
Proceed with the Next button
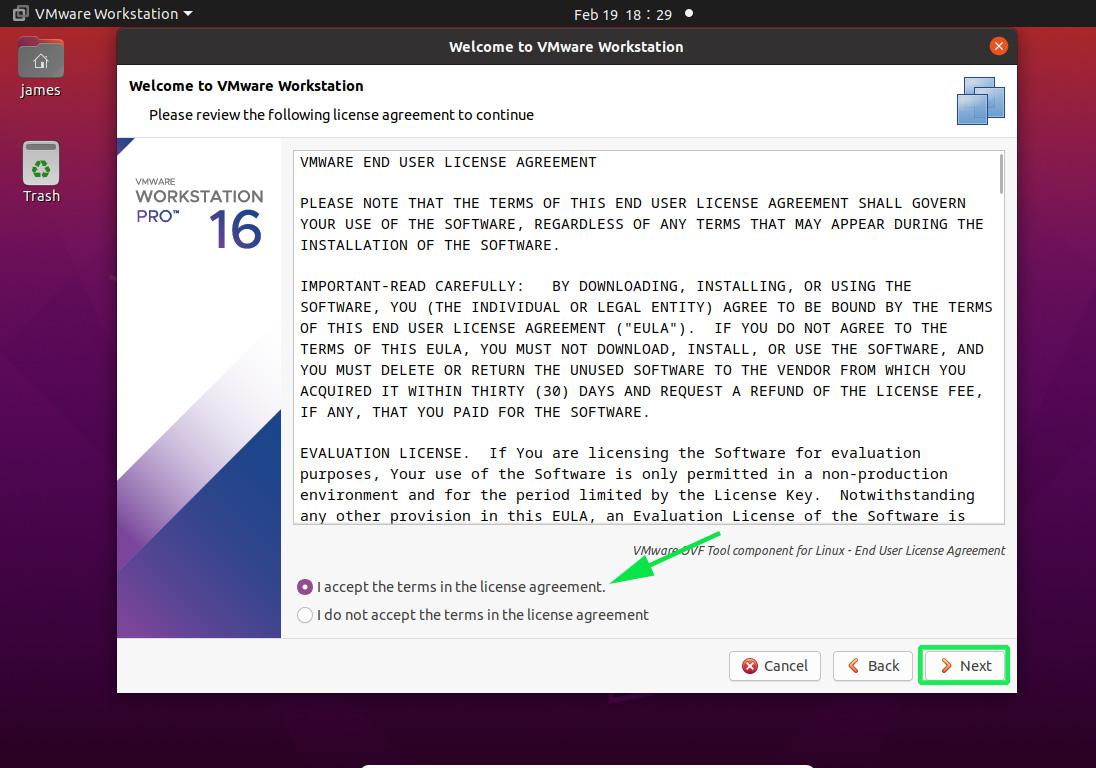964,665
